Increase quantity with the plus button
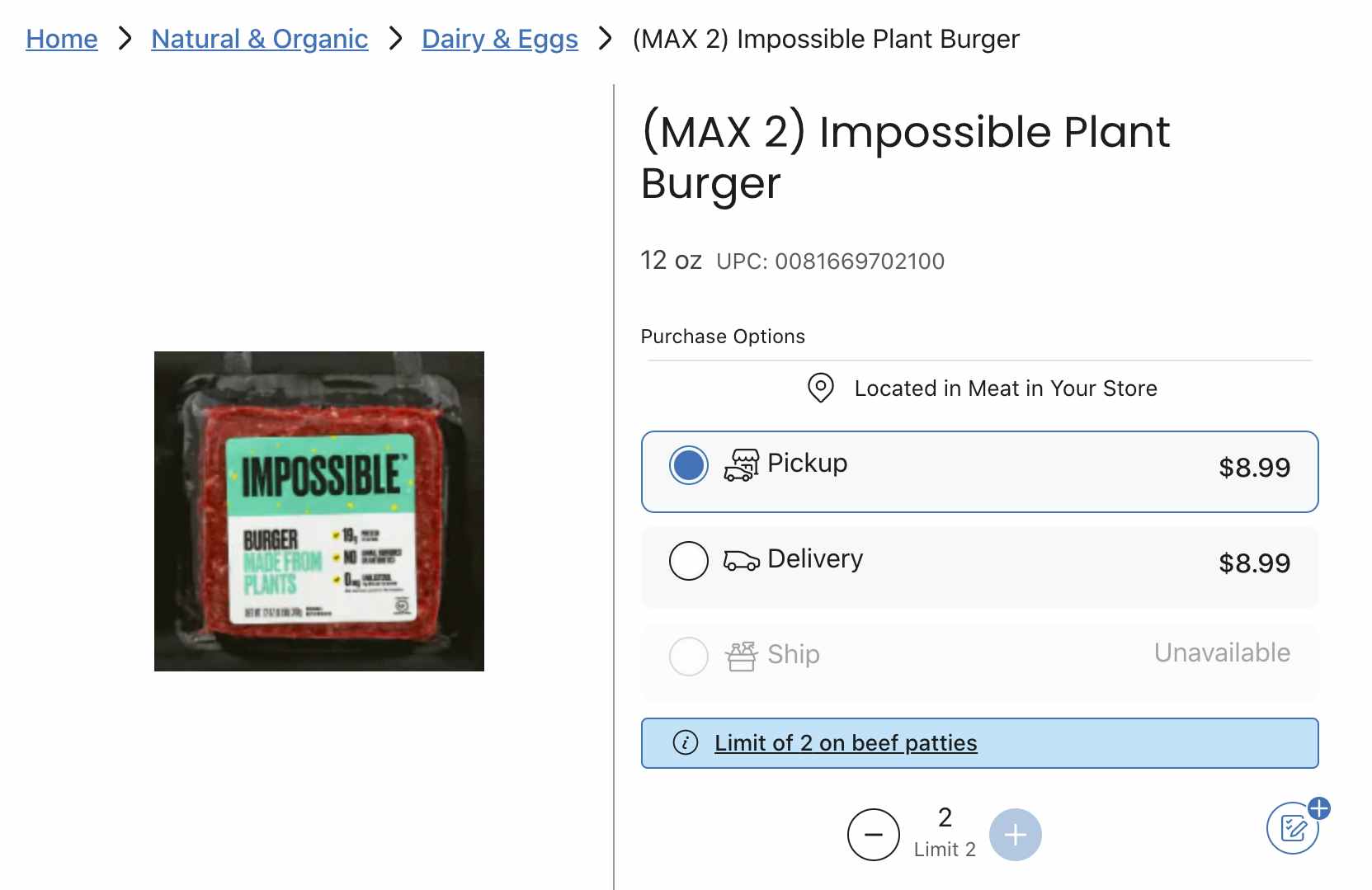The image size is (1372, 890). (1015, 835)
